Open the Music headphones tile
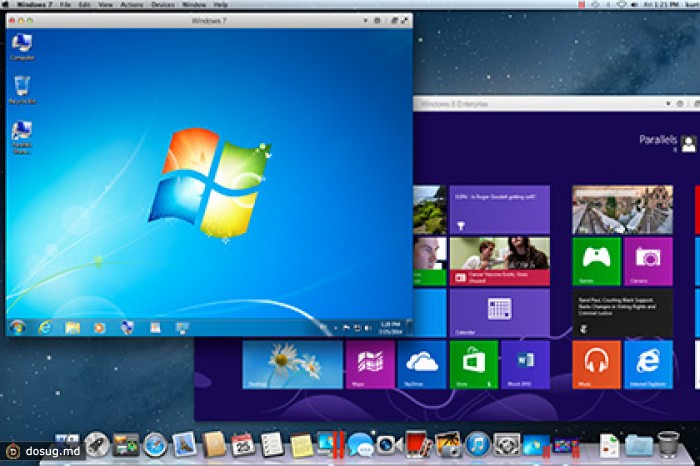700x466 pixels. tap(596, 365)
